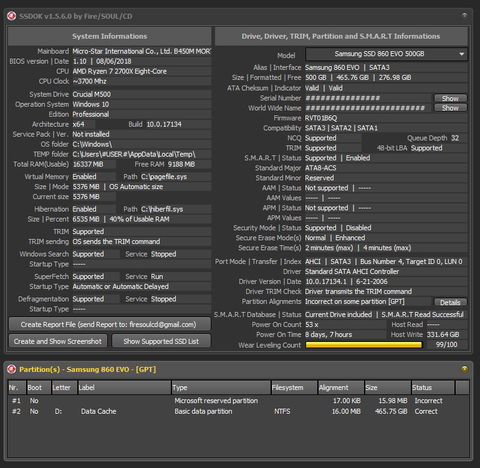
Task: Show the hidden World Wide Name
Action: pos(450,108)
